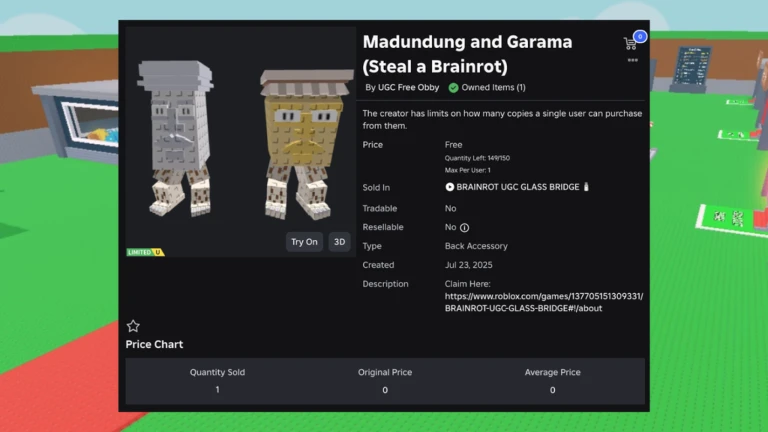Click the Try On button
Viewport: 768px width, 432px height.
pos(304,242)
